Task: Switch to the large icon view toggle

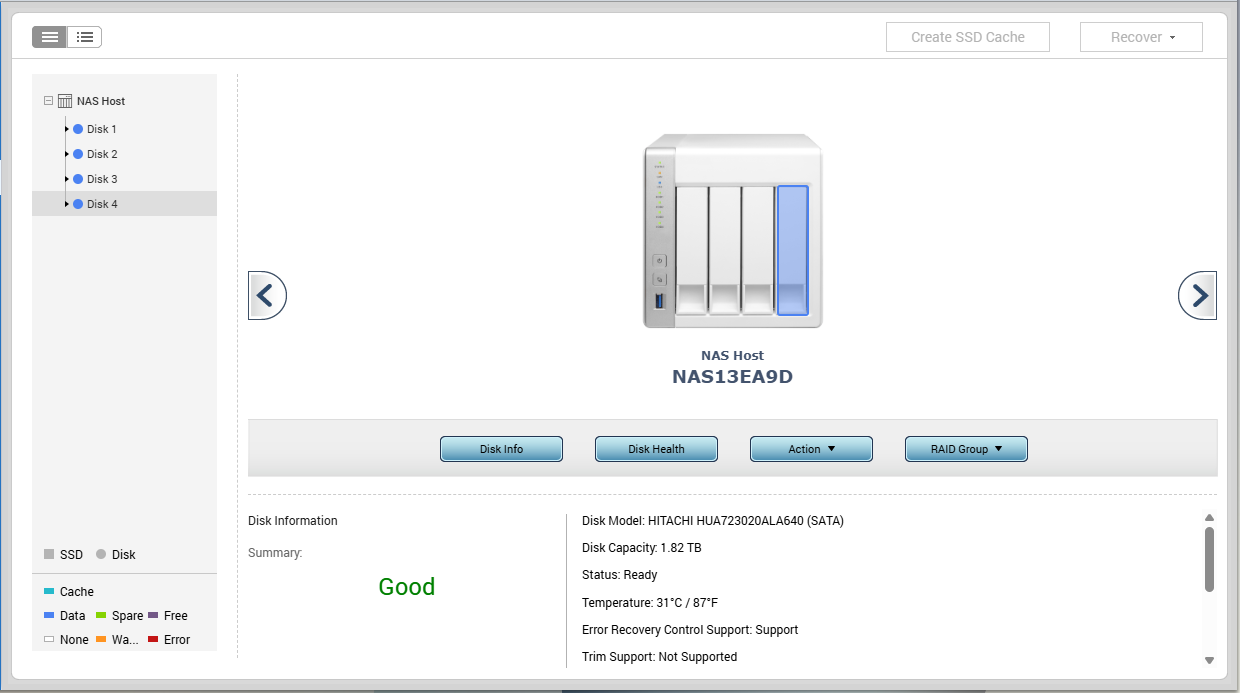Action: pos(50,37)
